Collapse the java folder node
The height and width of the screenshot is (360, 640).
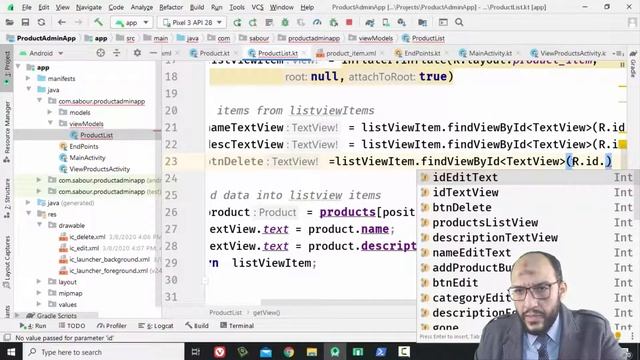coord(29,89)
